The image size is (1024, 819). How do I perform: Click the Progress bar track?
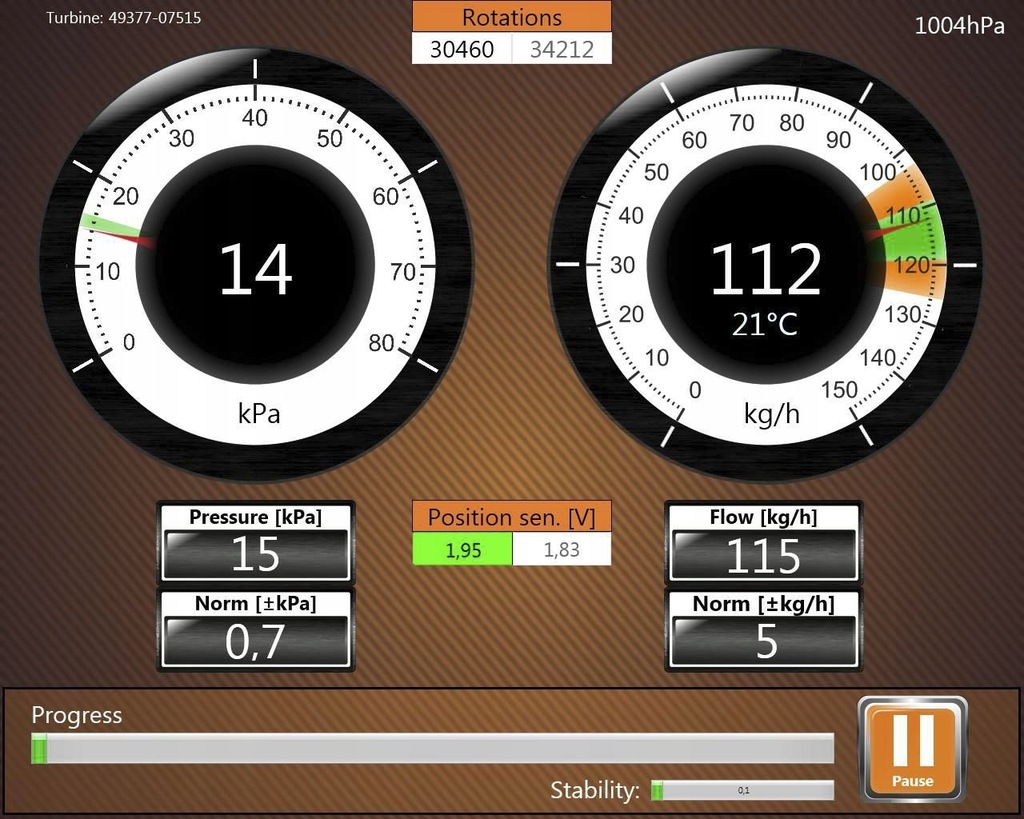[x=432, y=748]
